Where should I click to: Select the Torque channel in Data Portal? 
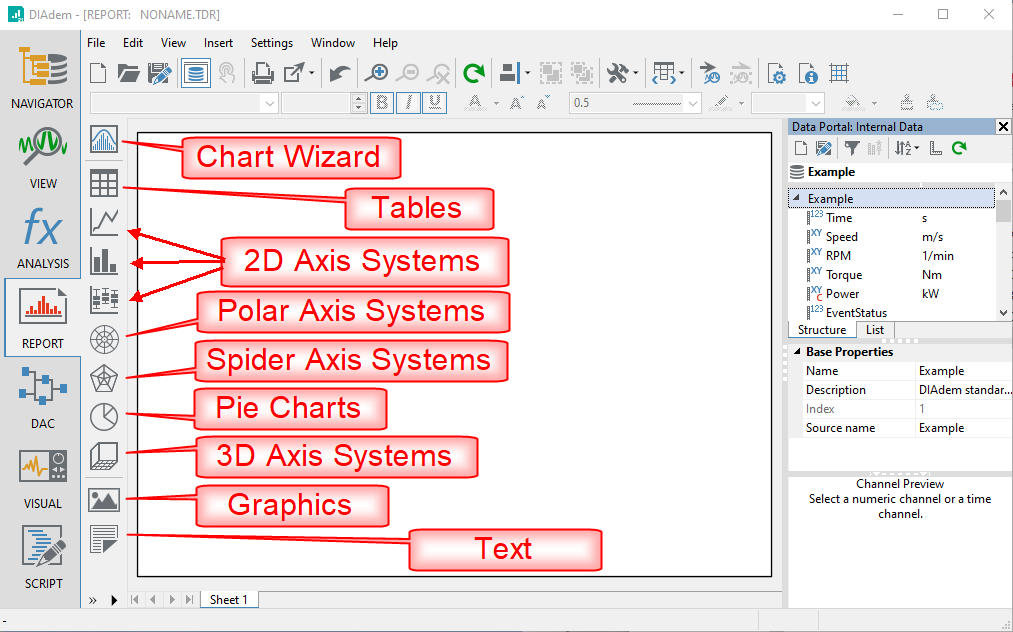tap(843, 275)
